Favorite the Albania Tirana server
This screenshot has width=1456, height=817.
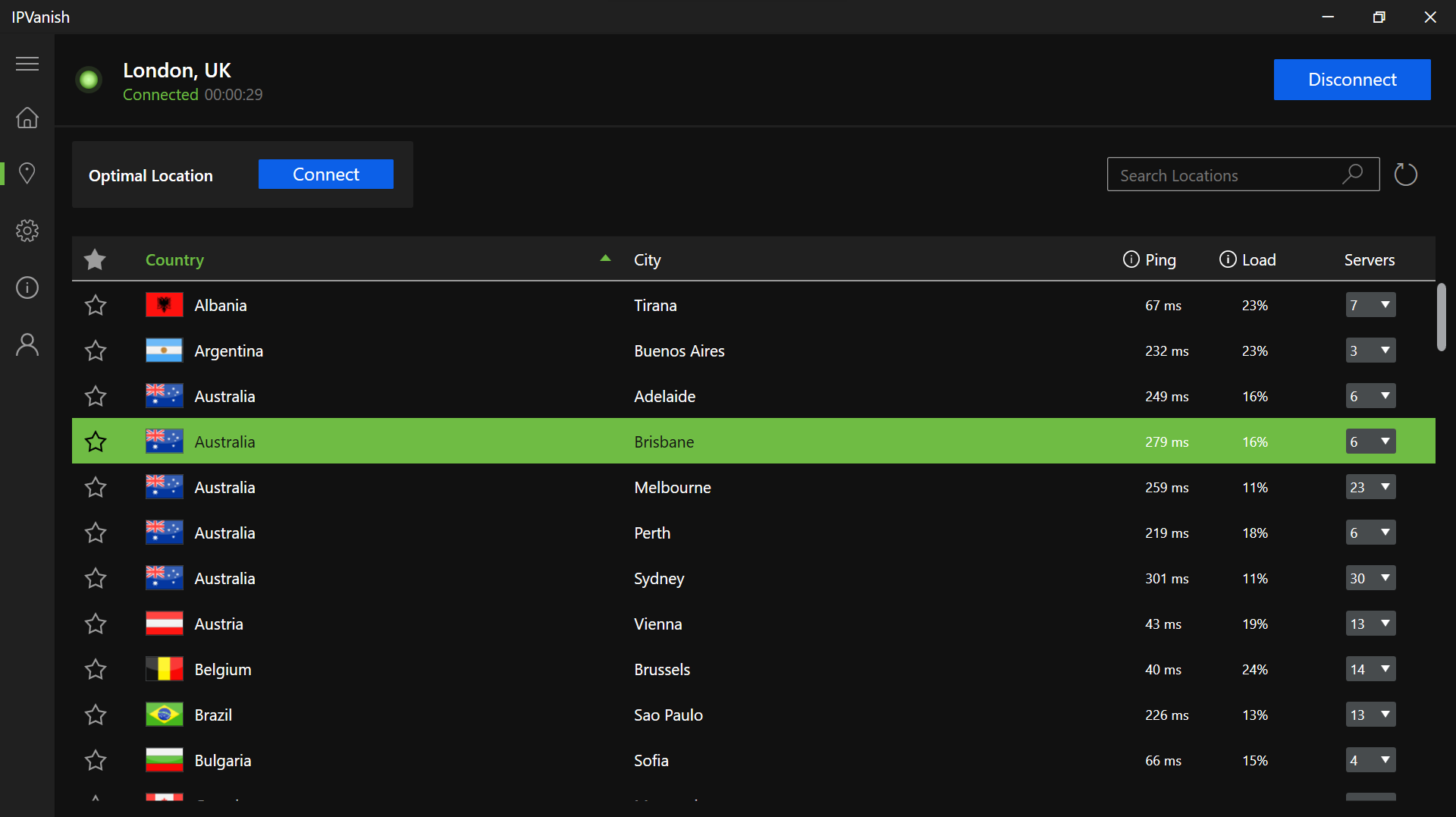(96, 305)
